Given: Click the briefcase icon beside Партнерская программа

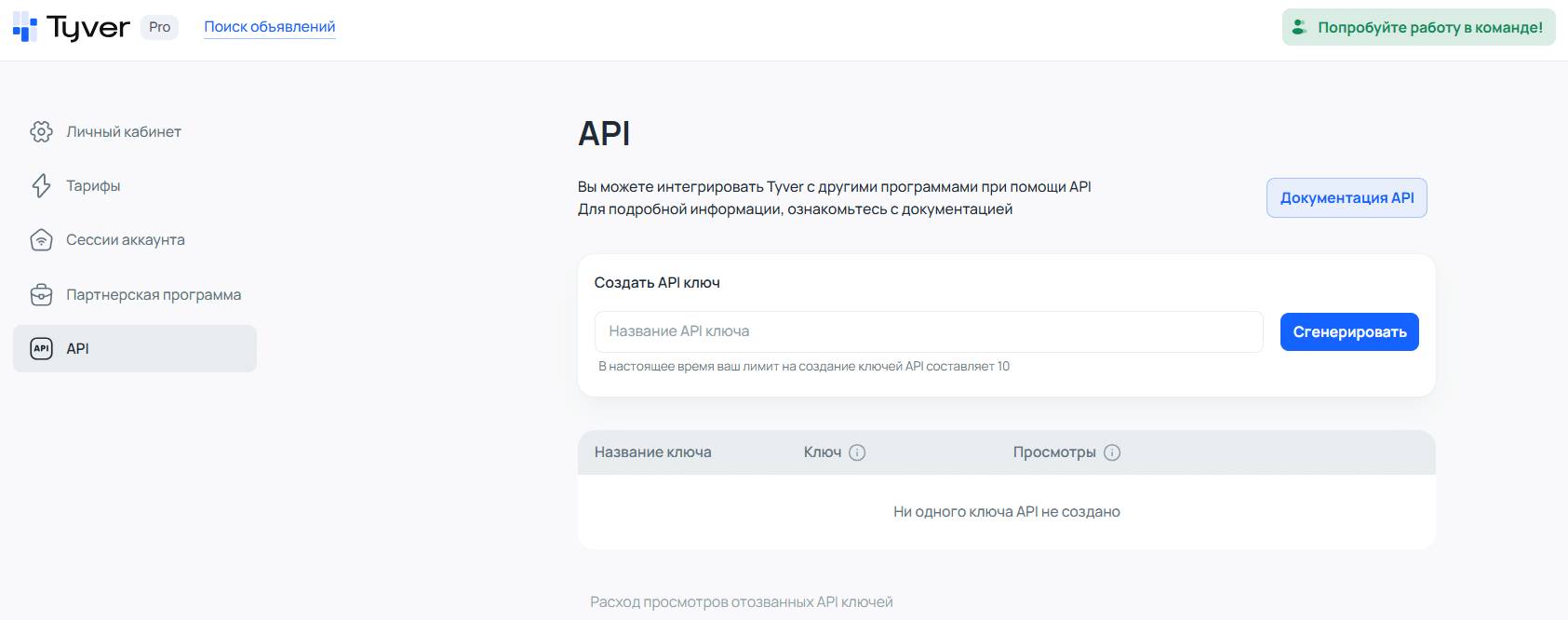Looking at the screenshot, I should (41, 294).
